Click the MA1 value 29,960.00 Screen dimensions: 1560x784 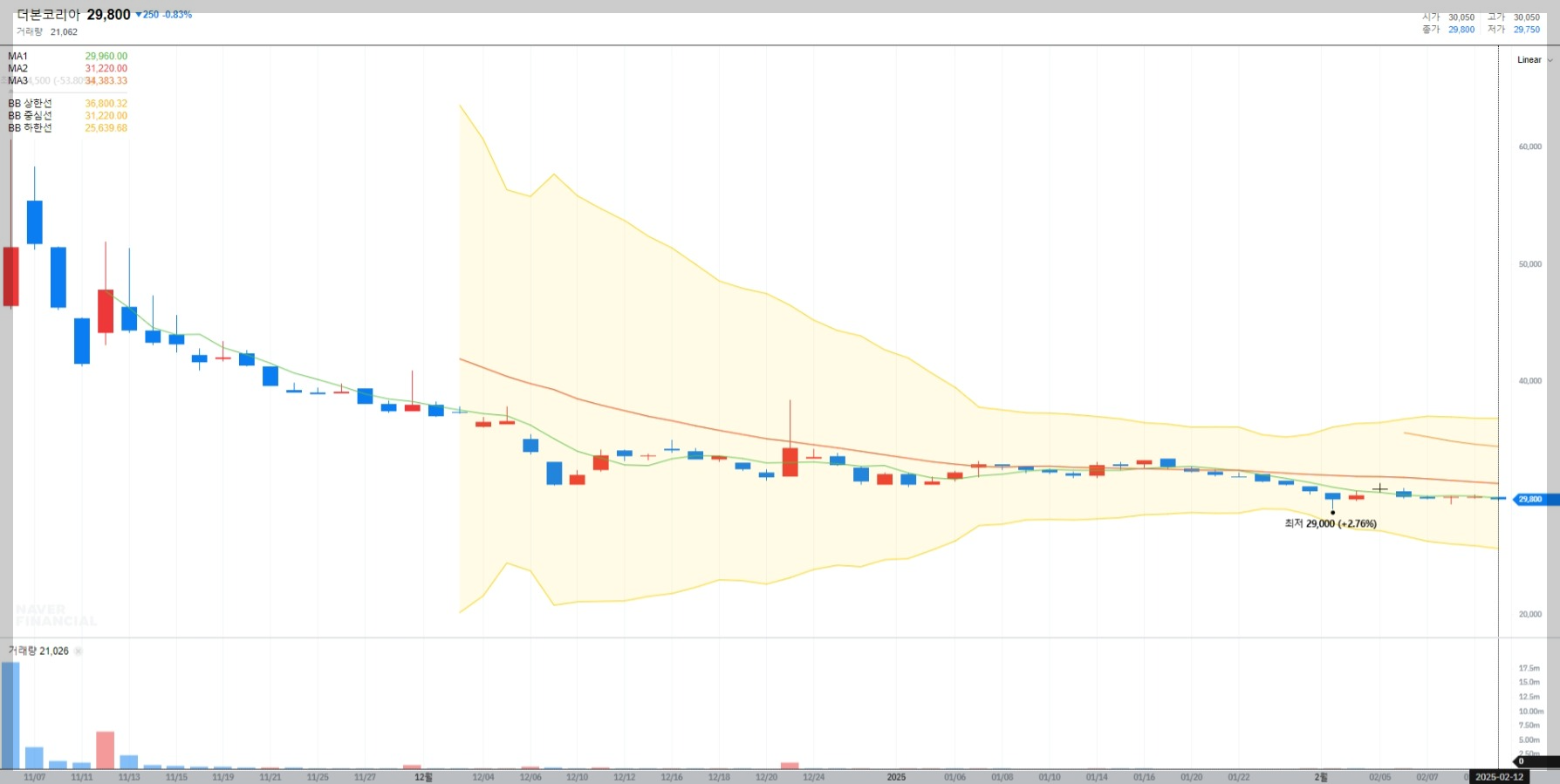[106, 57]
